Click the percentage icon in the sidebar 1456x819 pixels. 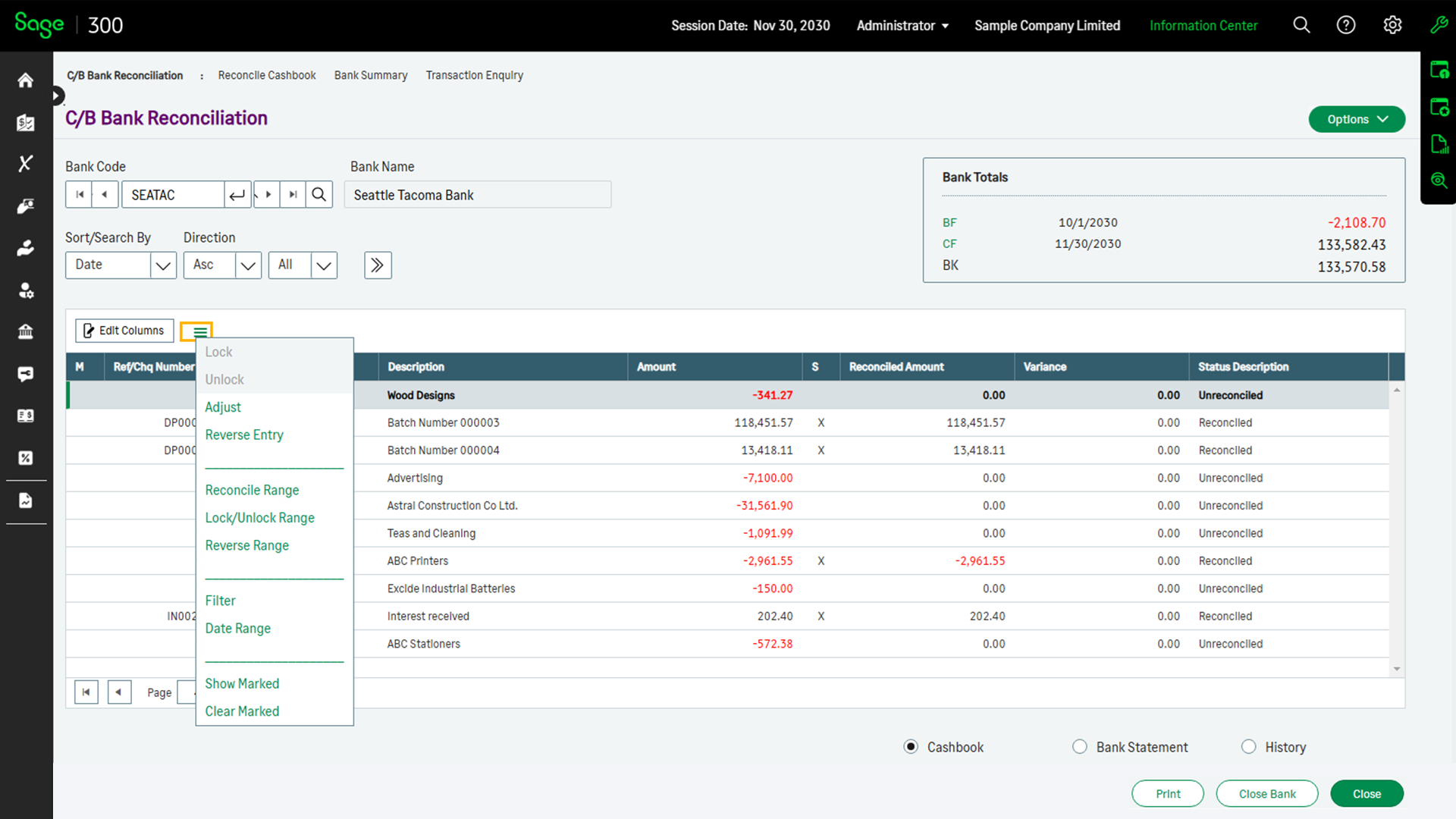[26, 457]
